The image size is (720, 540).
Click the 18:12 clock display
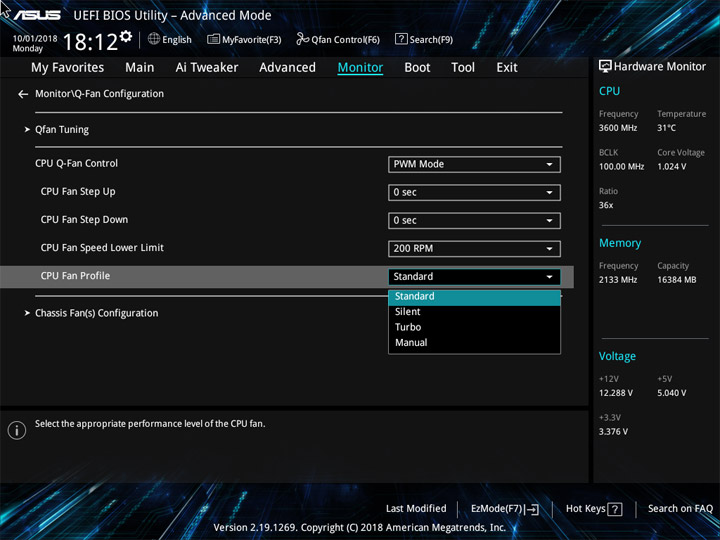90,42
